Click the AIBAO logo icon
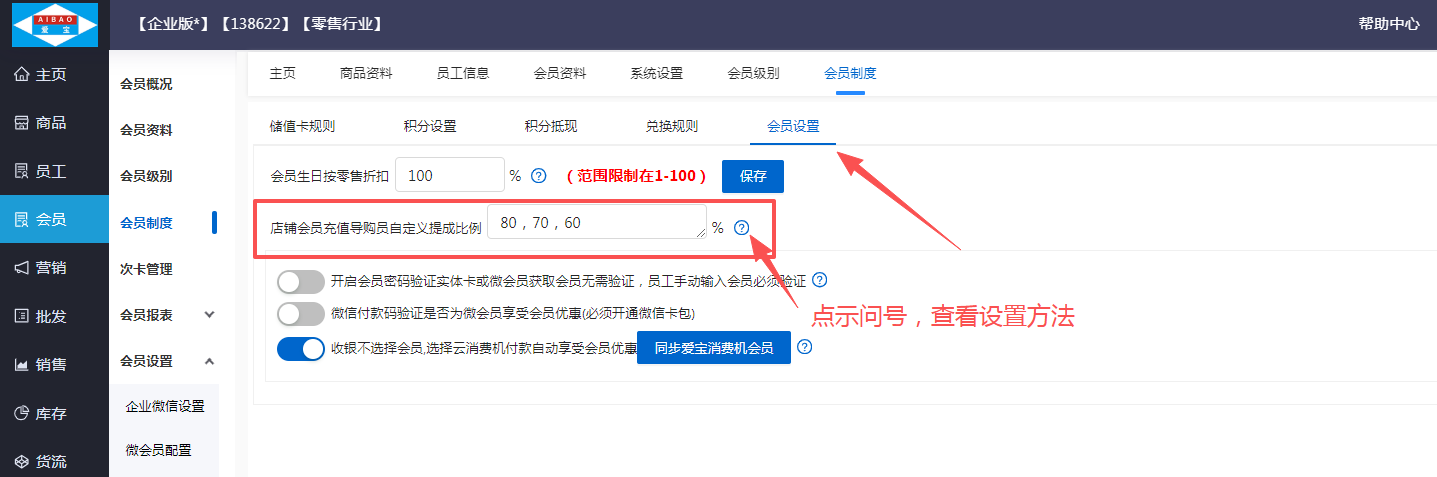 point(54,24)
